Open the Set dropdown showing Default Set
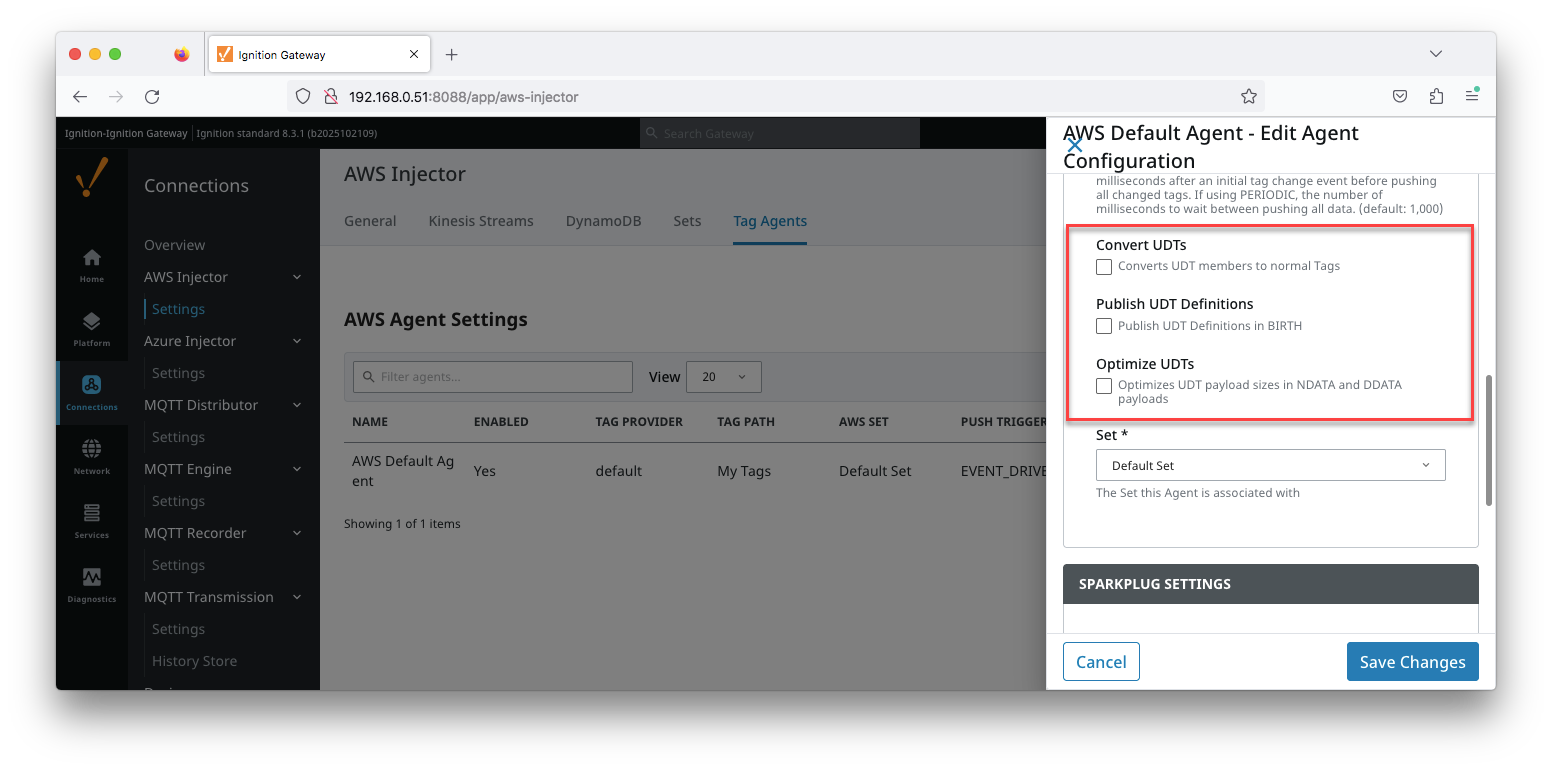Image resolution: width=1552 pixels, height=770 pixels. (1270, 466)
